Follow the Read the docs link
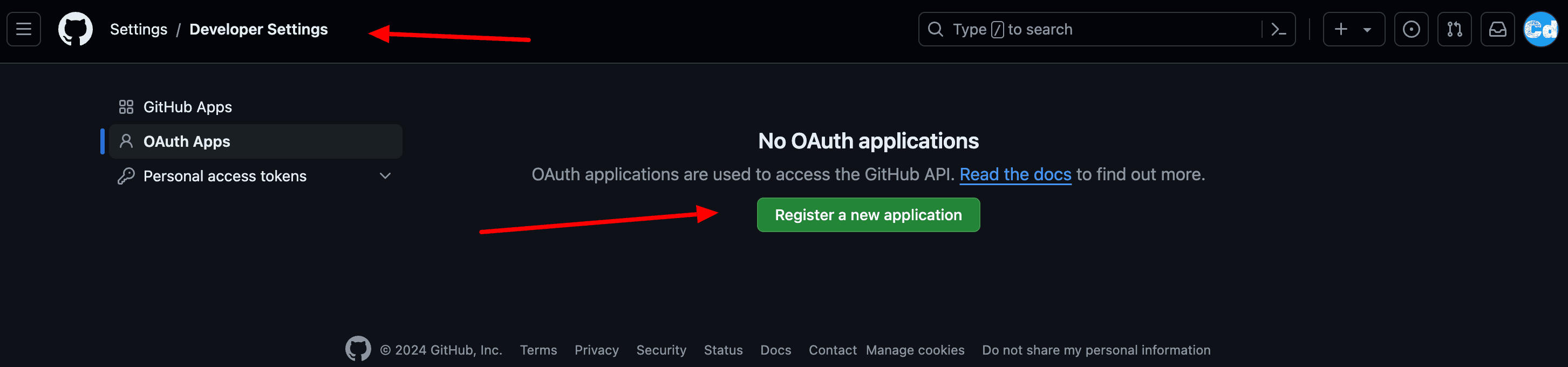Screen dimensions: 1568x367 (1015, 175)
